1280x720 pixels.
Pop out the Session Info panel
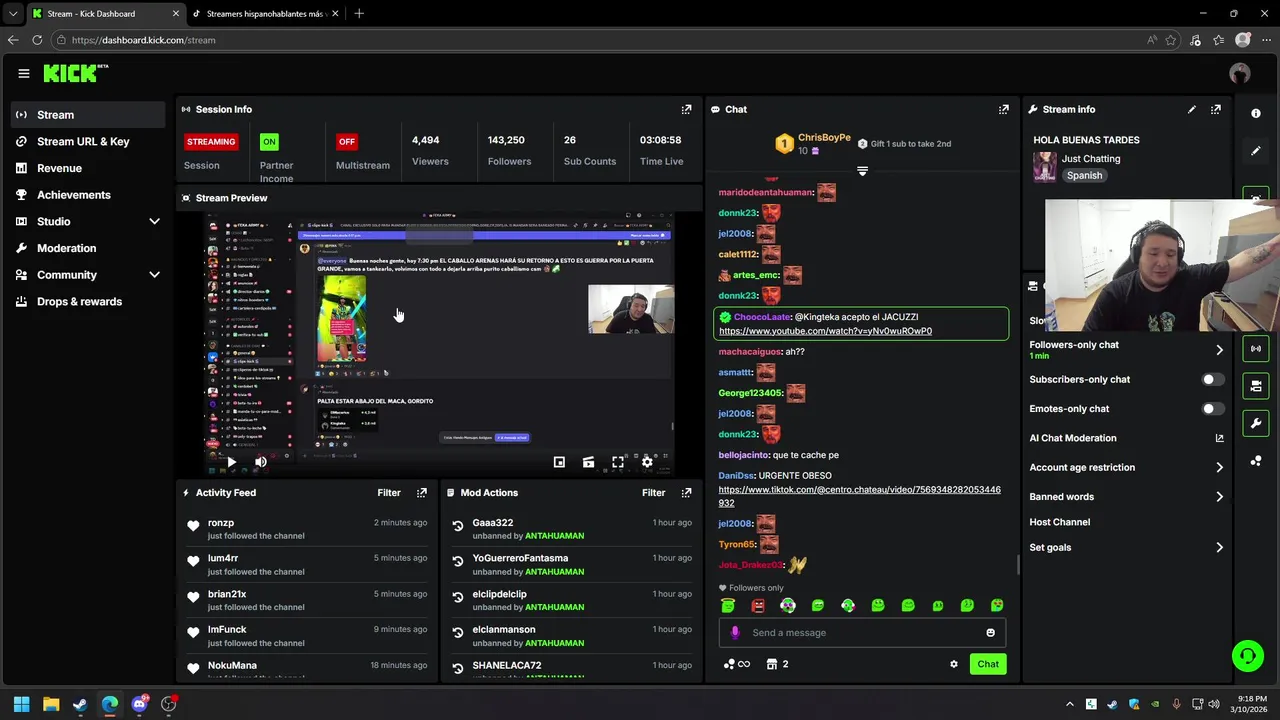tap(686, 109)
